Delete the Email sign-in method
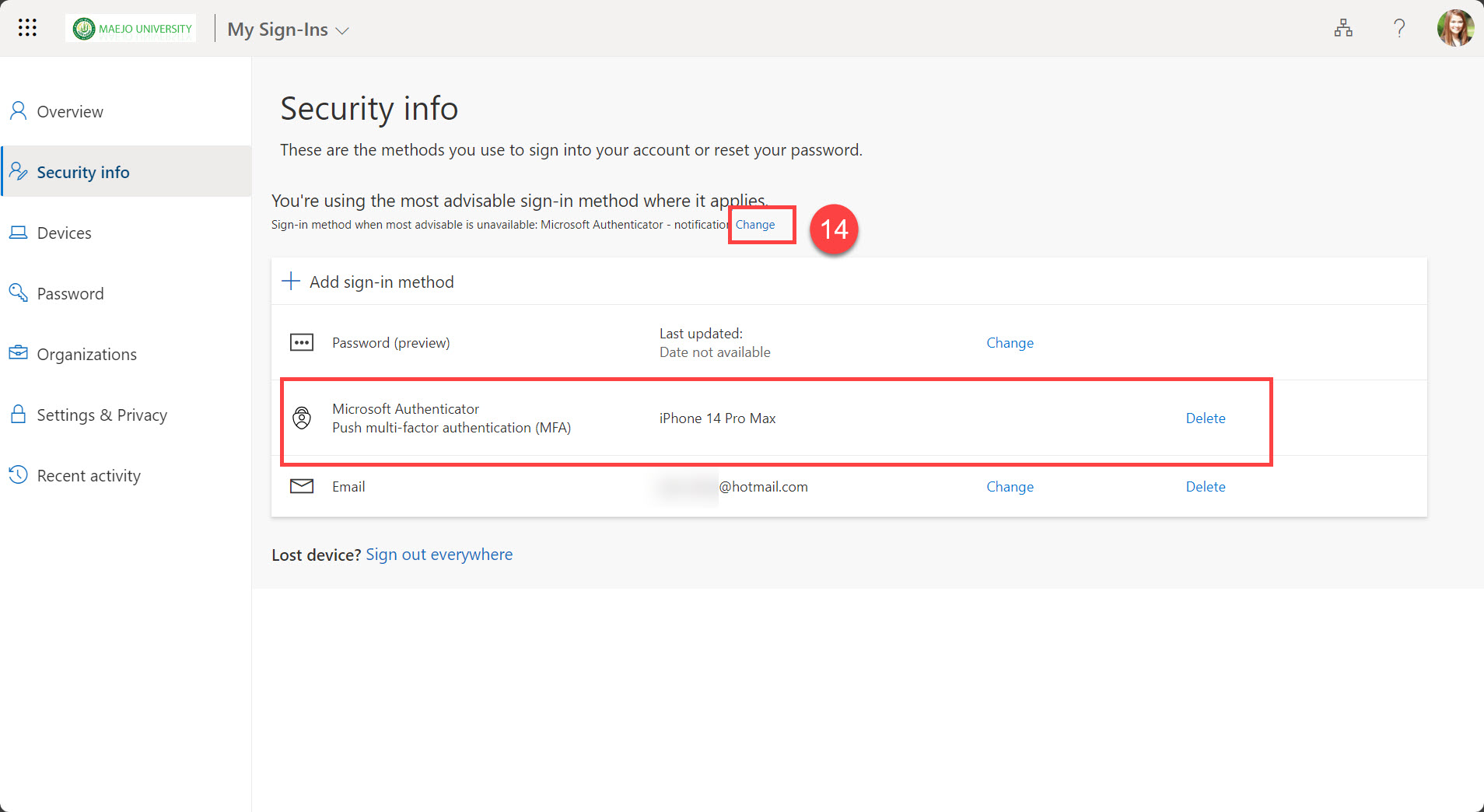The height and width of the screenshot is (812, 1484). tap(1205, 487)
